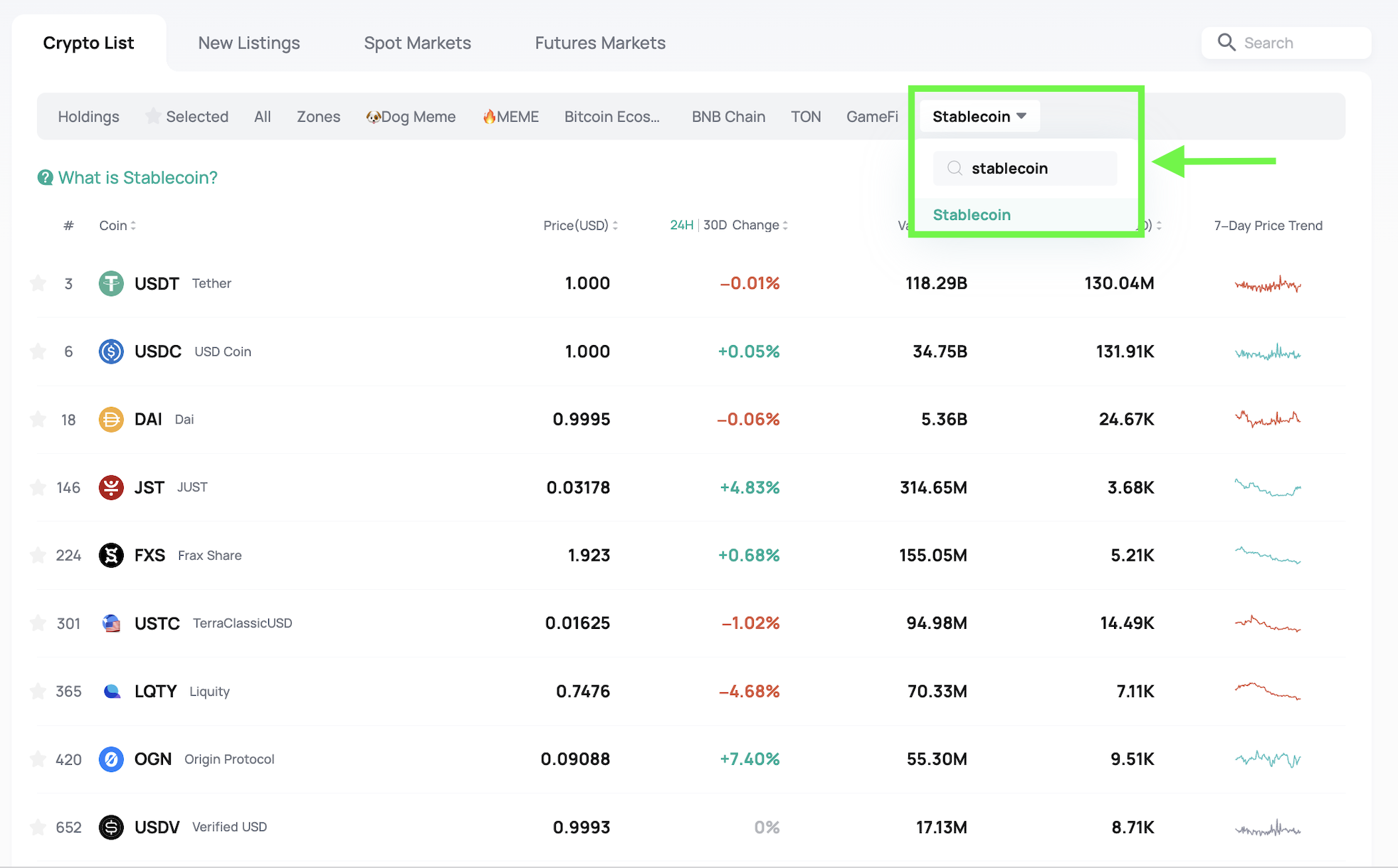View USDT 7-day price trend chart

pos(1268,284)
